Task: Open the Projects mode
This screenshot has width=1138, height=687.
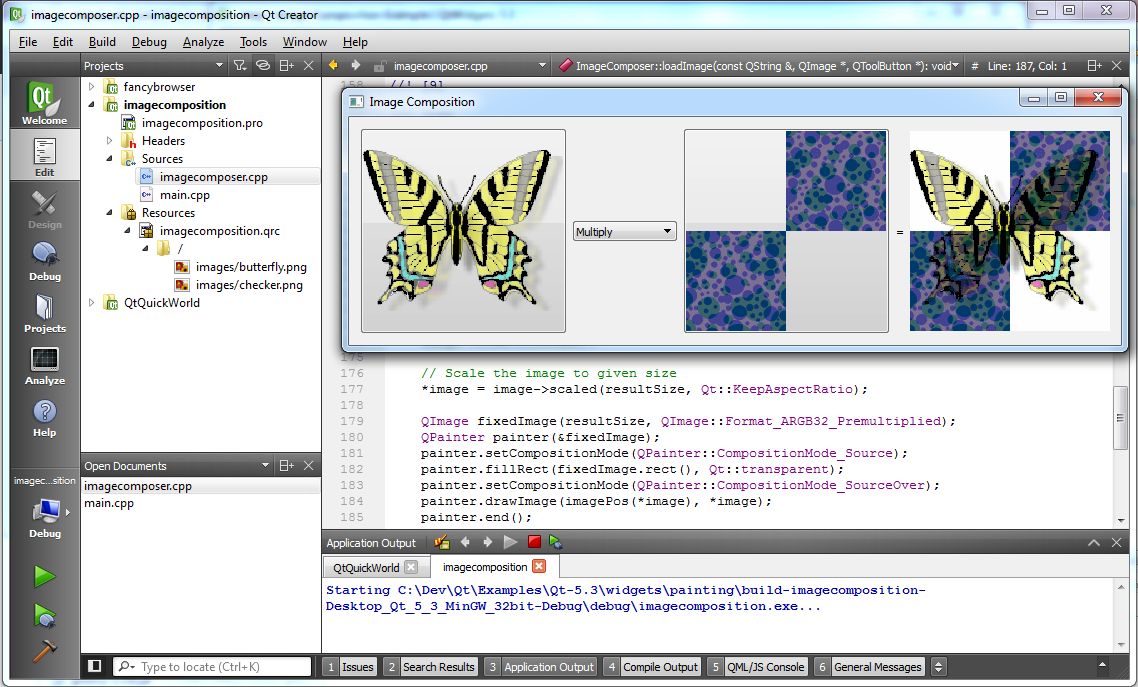Action: click(x=44, y=311)
